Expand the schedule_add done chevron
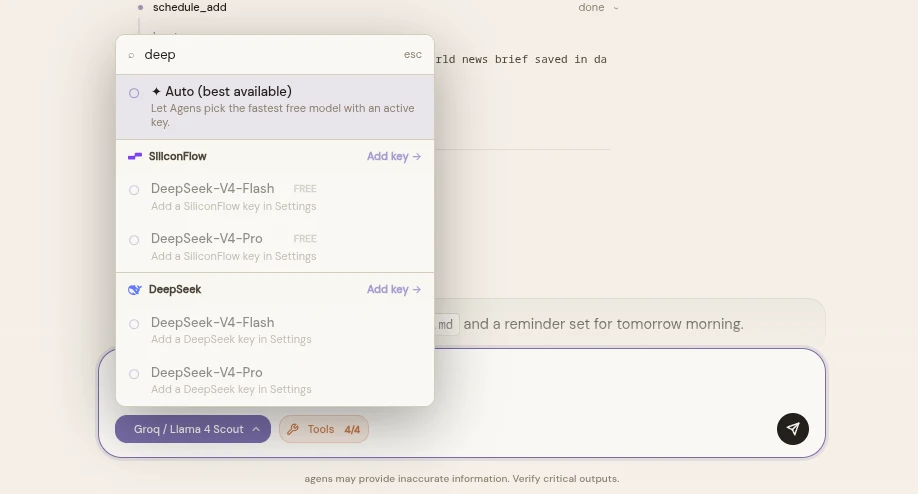 click(616, 8)
